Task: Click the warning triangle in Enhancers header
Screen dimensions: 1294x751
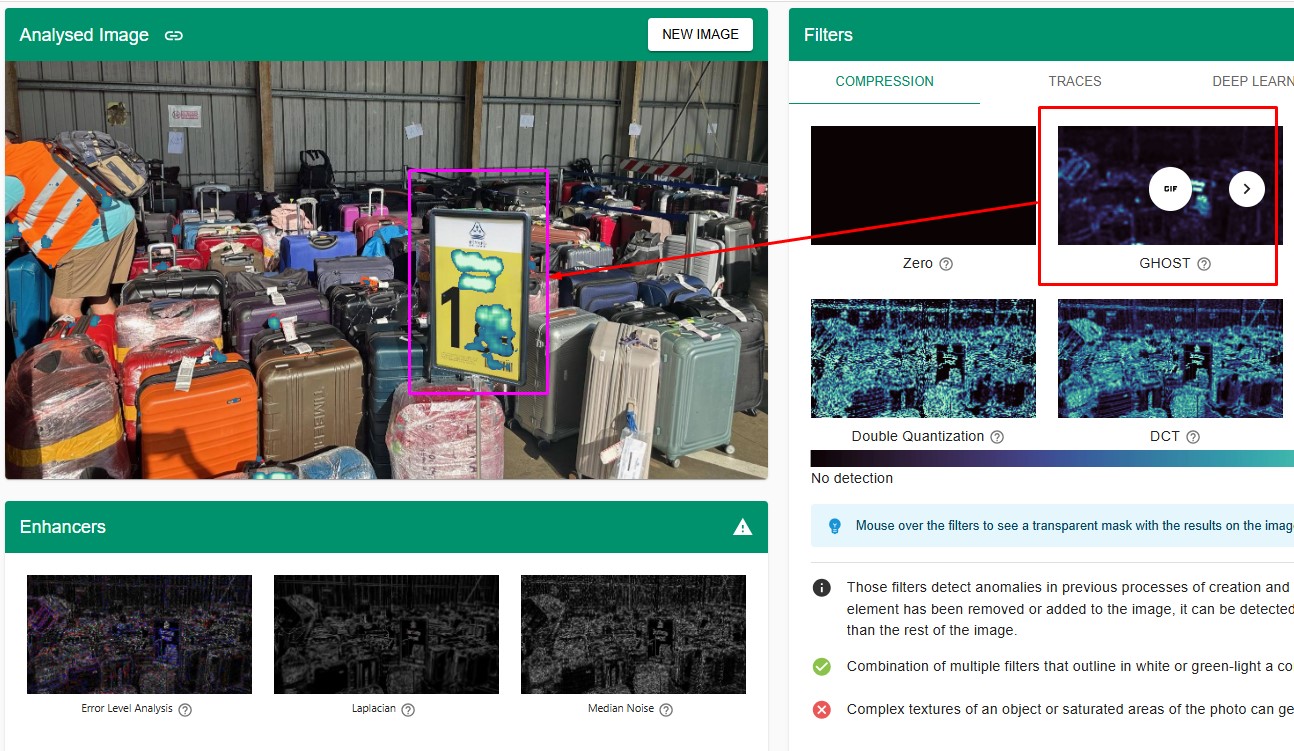Action: click(742, 527)
